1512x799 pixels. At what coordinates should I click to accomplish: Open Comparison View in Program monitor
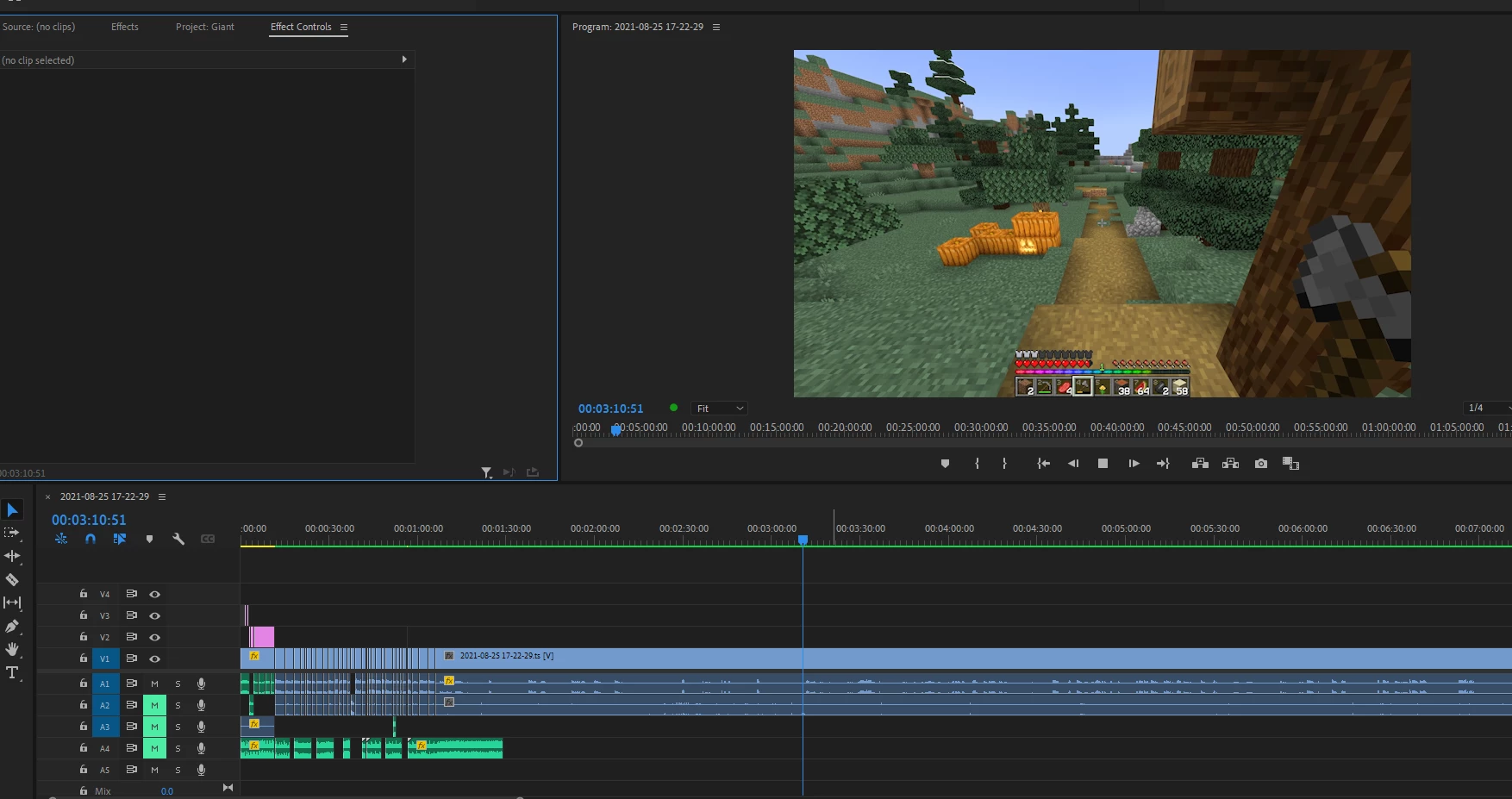click(x=1290, y=464)
